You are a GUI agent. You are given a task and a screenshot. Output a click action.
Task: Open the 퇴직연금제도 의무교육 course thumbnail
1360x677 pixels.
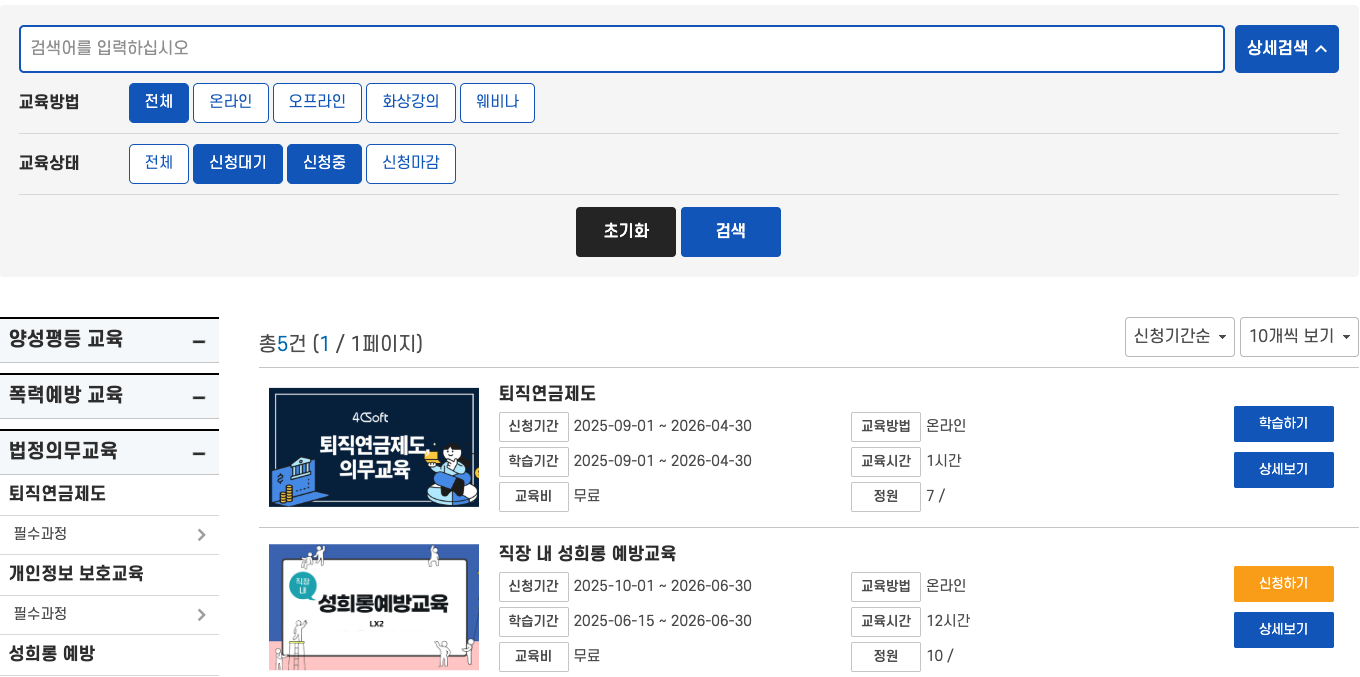(373, 447)
